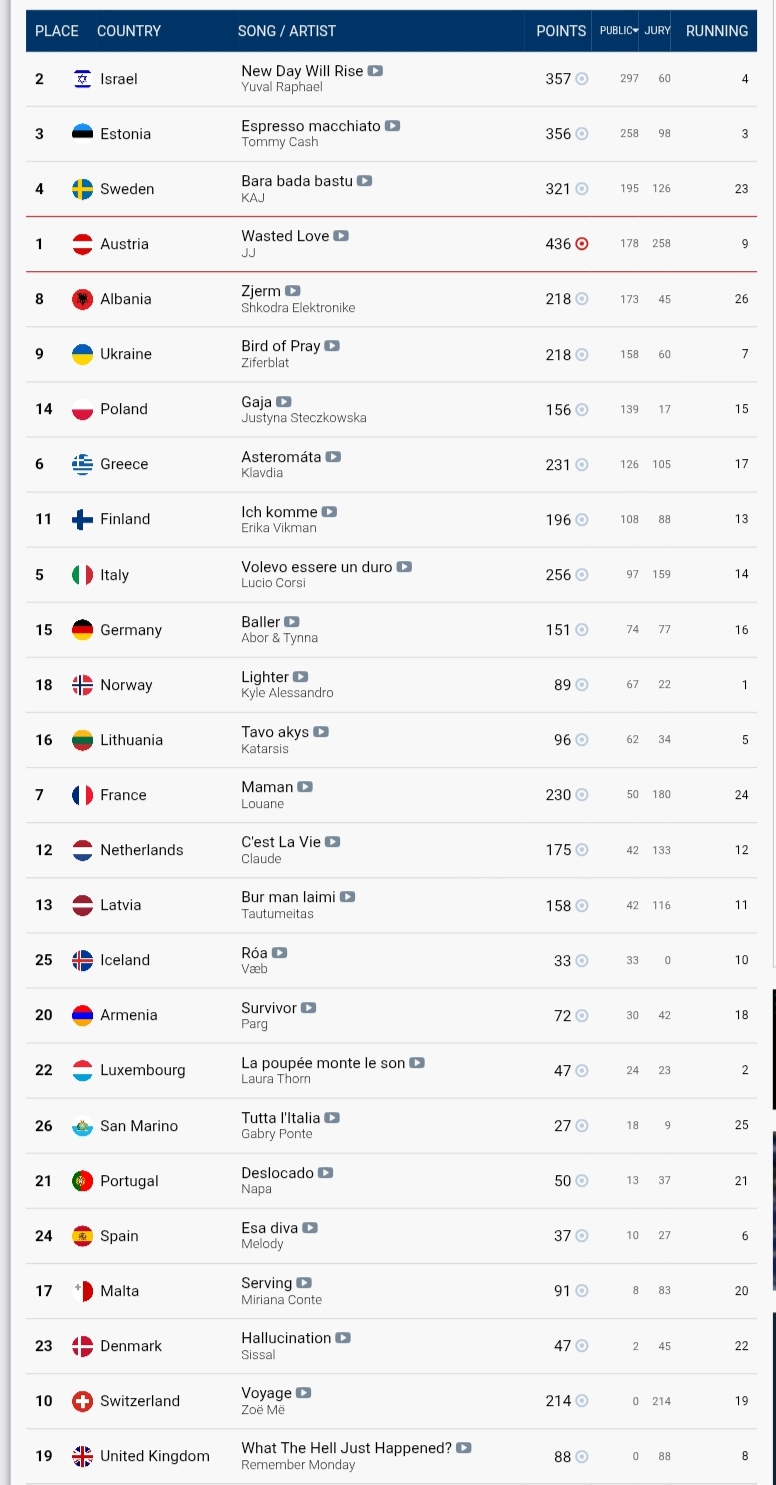776x1485 pixels.
Task: Expand points breakdown for Iceland's 33
Action: pos(582,961)
